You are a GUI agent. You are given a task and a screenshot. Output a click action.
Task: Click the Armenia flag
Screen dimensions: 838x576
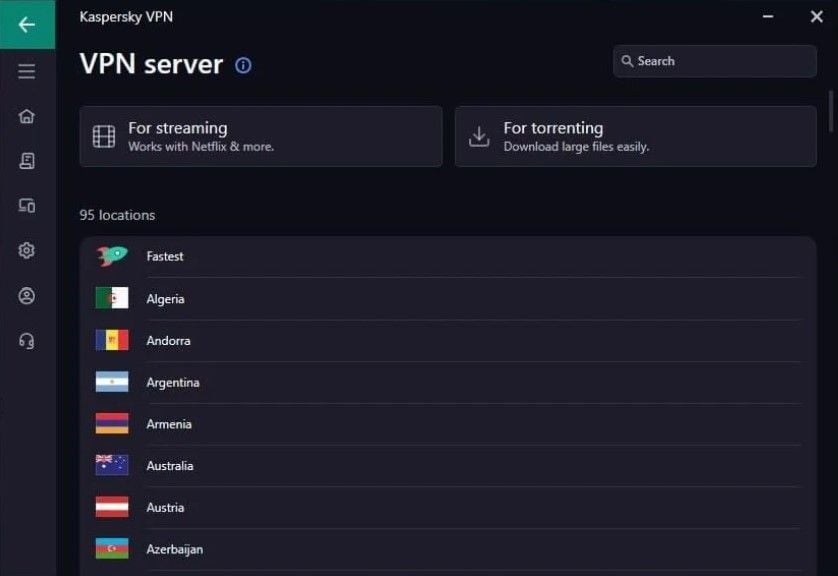click(112, 423)
